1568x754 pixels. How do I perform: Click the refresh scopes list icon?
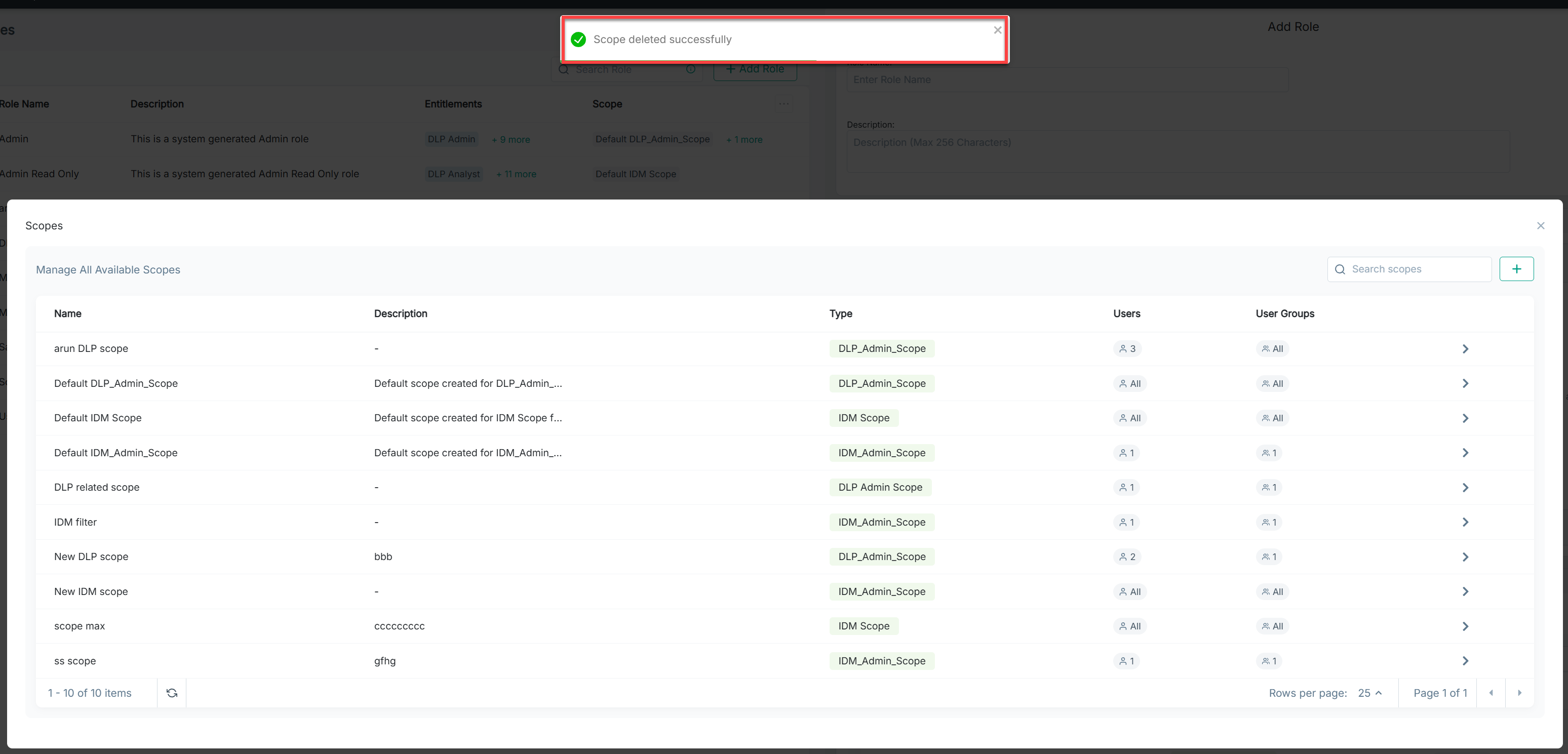[x=172, y=693]
